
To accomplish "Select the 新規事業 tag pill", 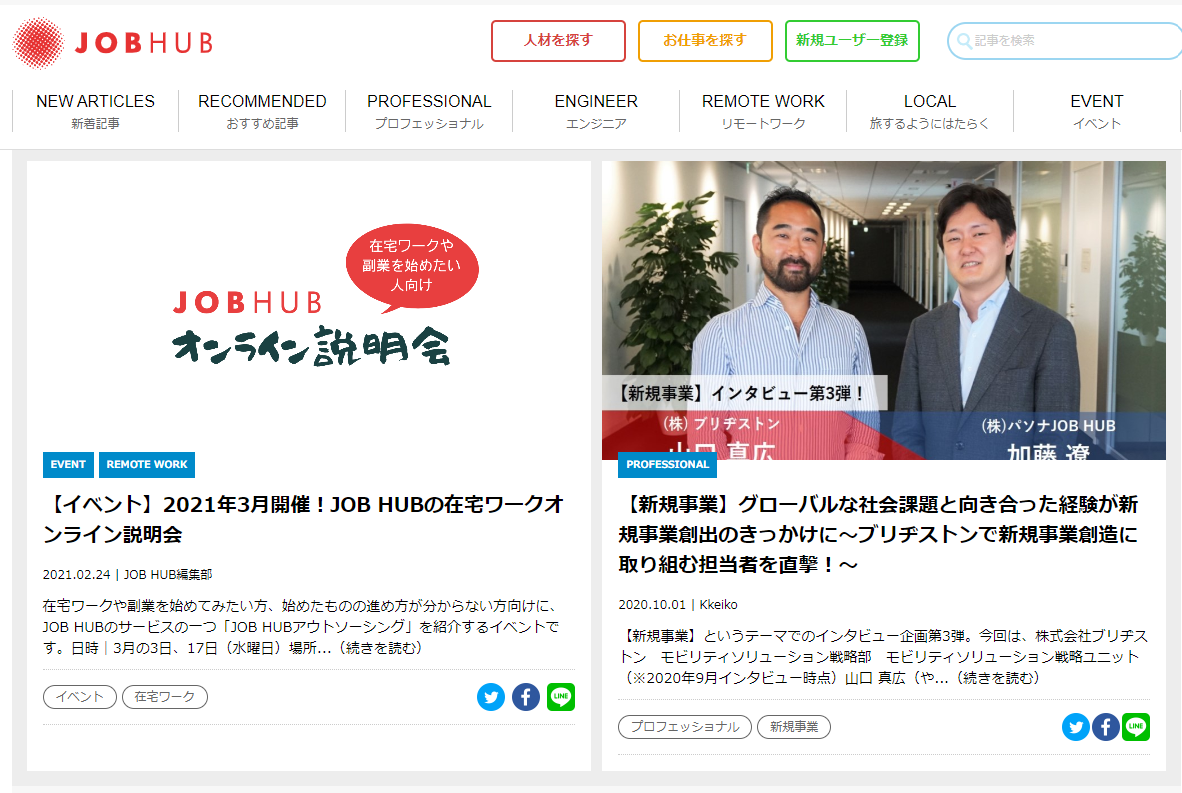I will pos(794,727).
